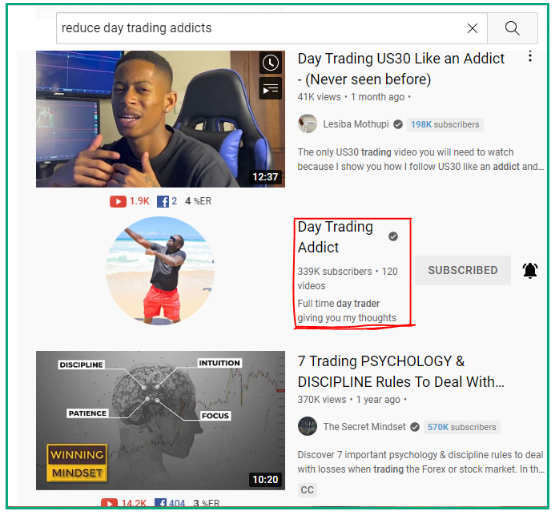Toggle the notification bell for Day Trading Addict
Image resolution: width=555 pixels, height=513 pixels.
coord(530,271)
